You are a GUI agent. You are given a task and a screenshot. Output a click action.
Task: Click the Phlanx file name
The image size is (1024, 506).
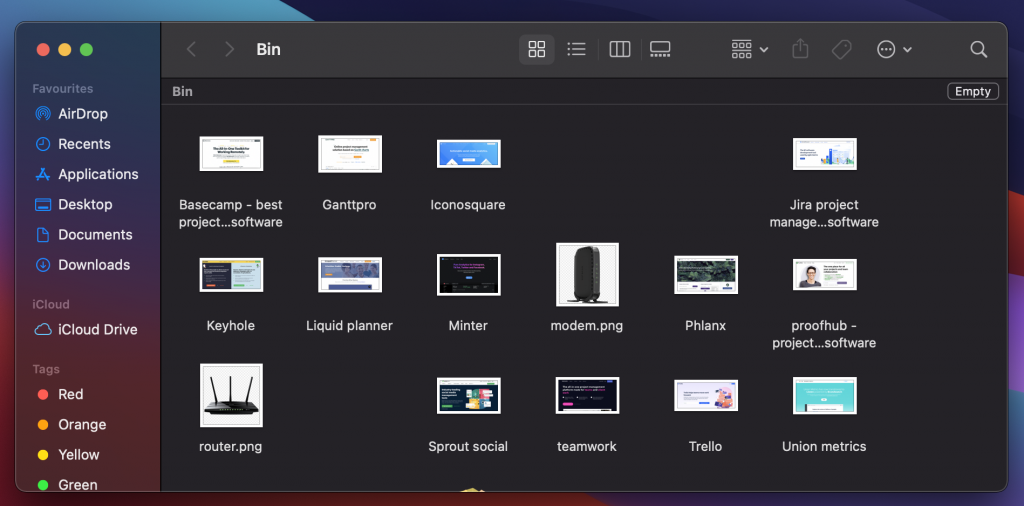coord(705,326)
